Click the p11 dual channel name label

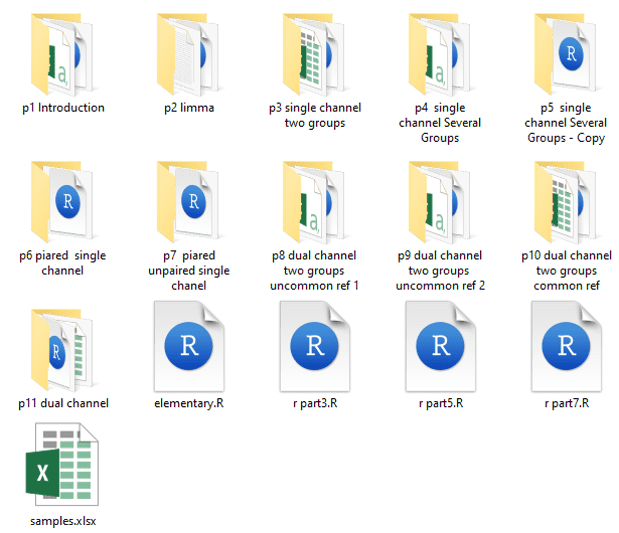(63, 403)
